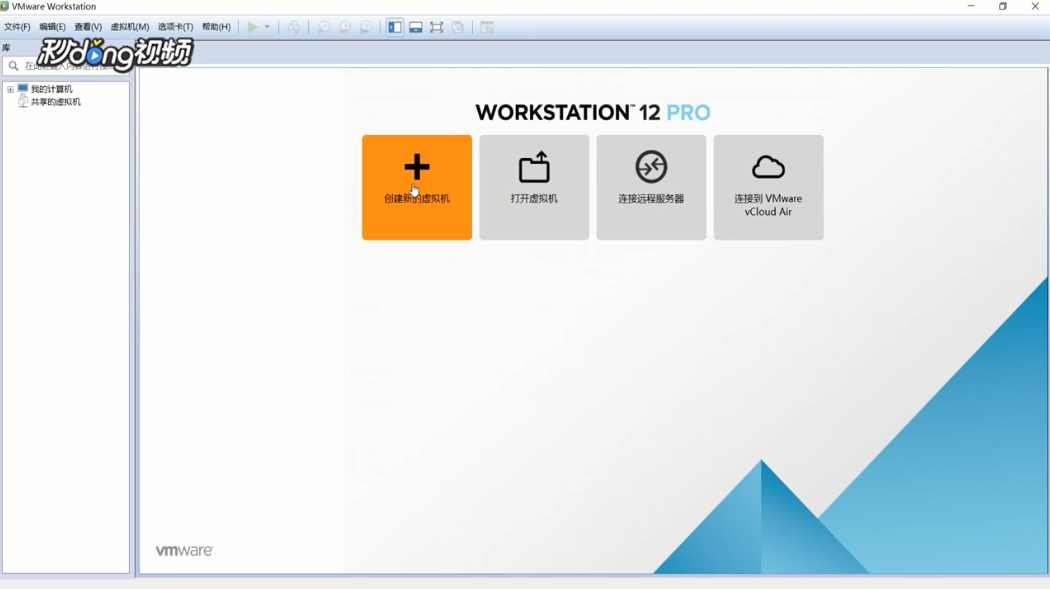
Task: Toggle the library sidebar view icon
Action: pyautogui.click(x=395, y=27)
